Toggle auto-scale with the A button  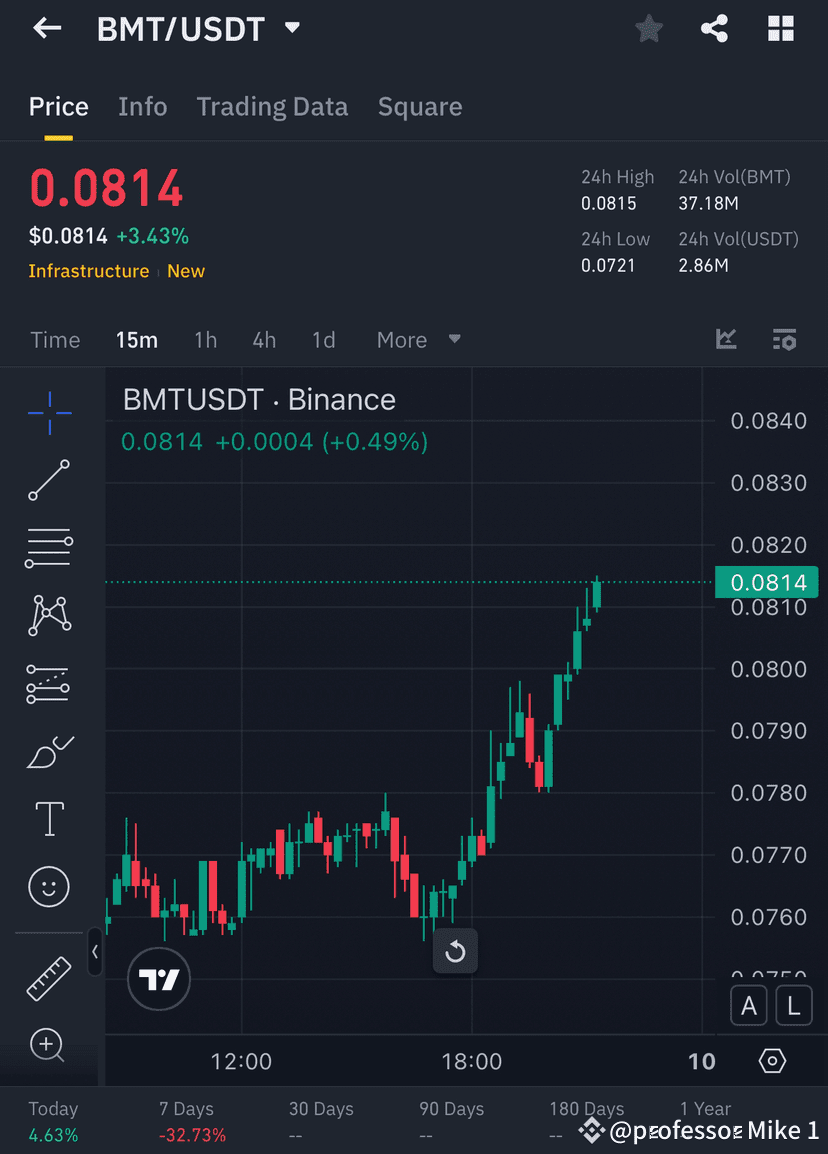click(749, 1005)
